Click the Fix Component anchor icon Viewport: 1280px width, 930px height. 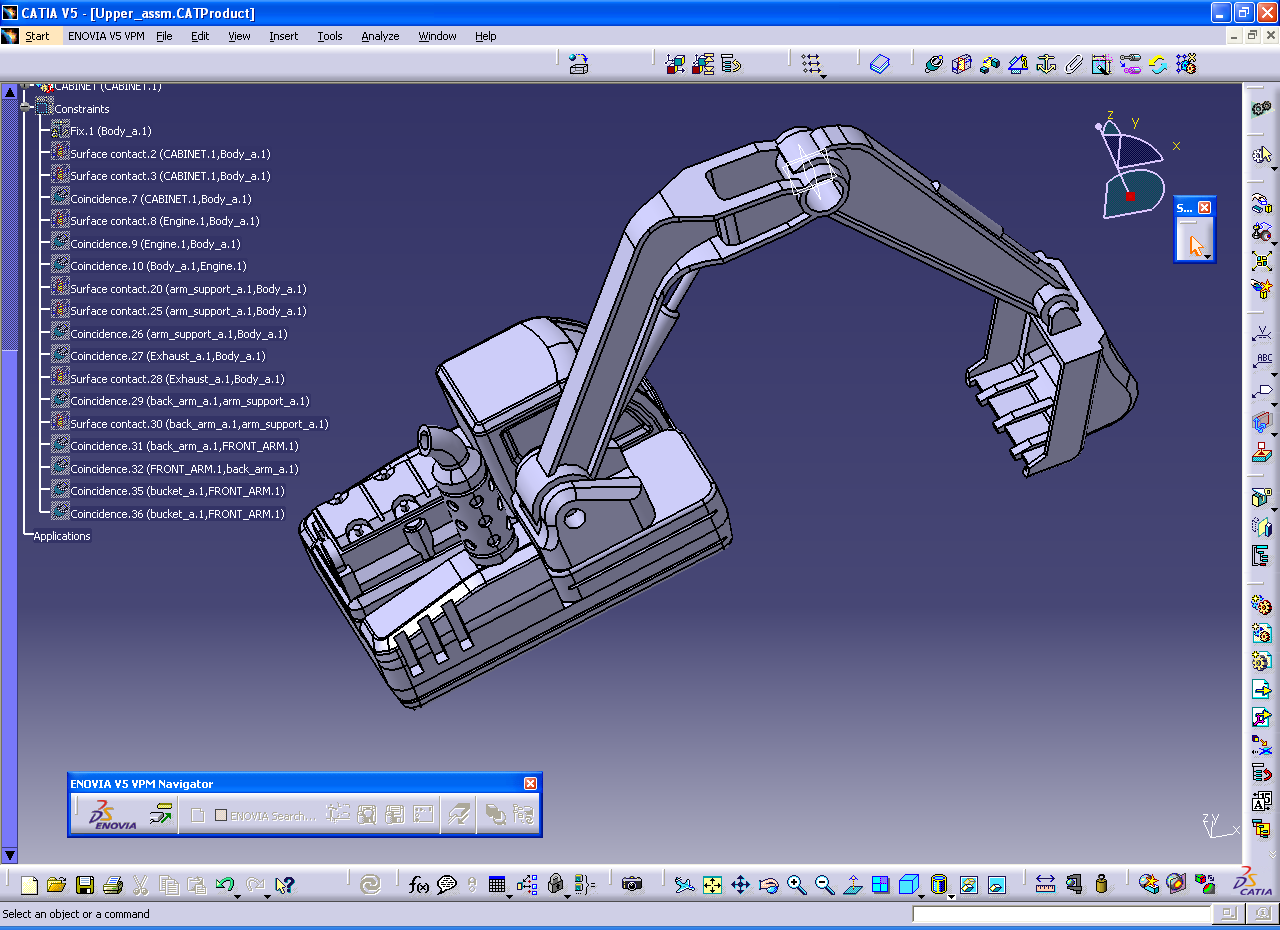(x=1046, y=64)
